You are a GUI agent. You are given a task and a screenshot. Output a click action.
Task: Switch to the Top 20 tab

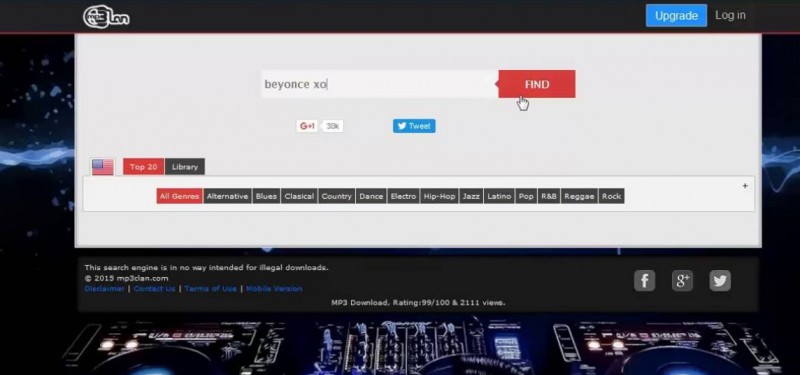(x=143, y=167)
